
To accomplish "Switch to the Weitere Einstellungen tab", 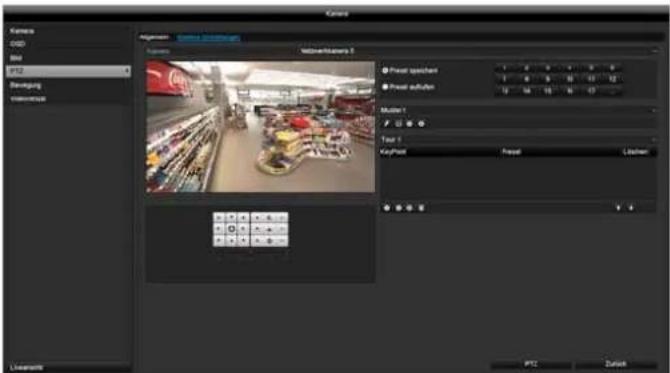I will 209,38.
